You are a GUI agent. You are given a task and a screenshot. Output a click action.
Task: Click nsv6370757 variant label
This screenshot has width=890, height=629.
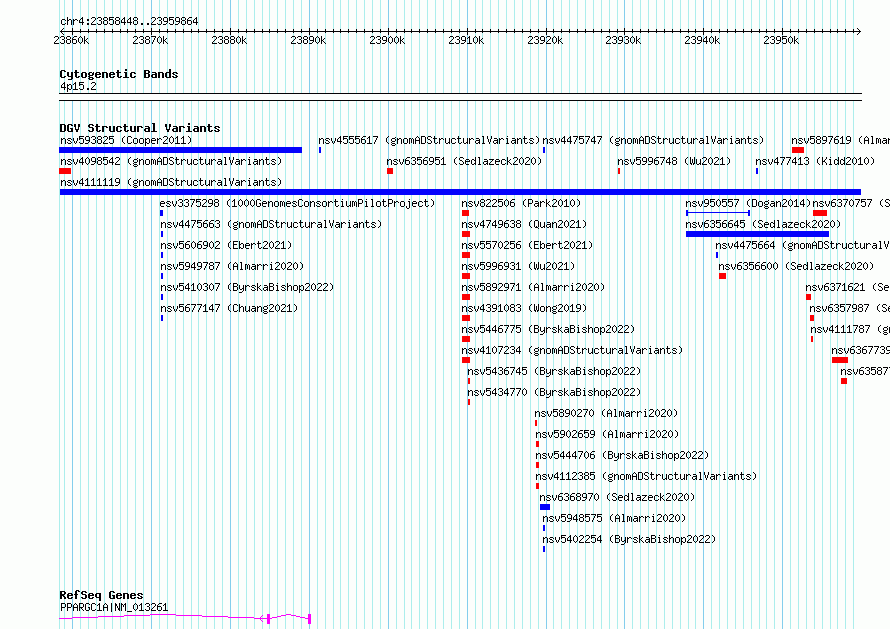tap(851, 203)
